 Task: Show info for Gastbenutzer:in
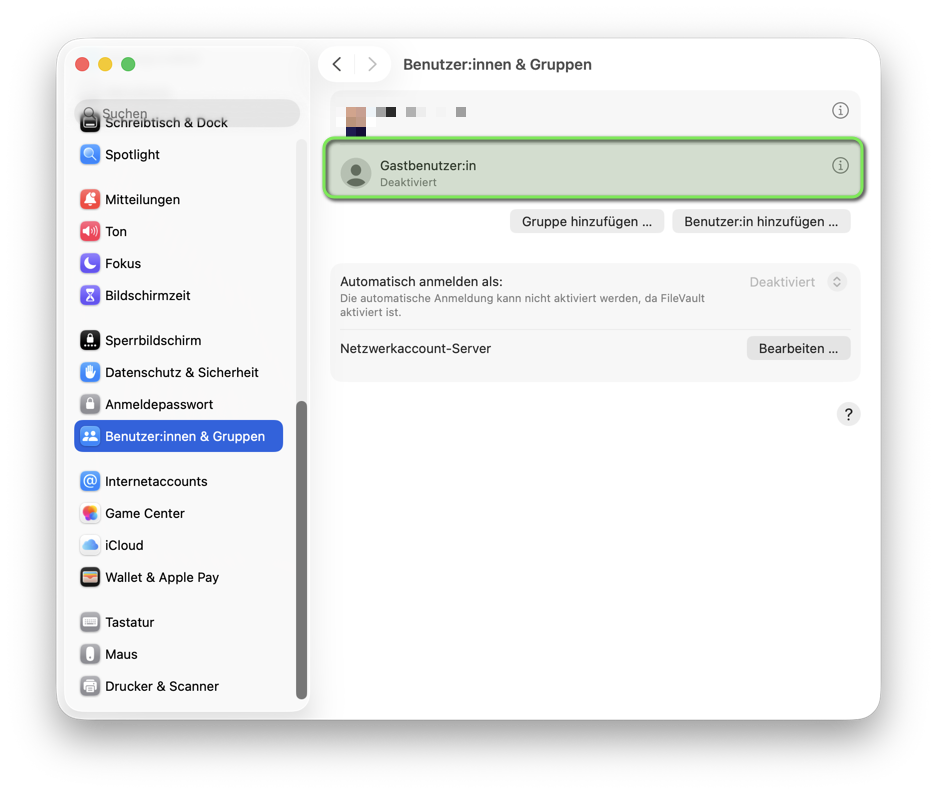(840, 166)
